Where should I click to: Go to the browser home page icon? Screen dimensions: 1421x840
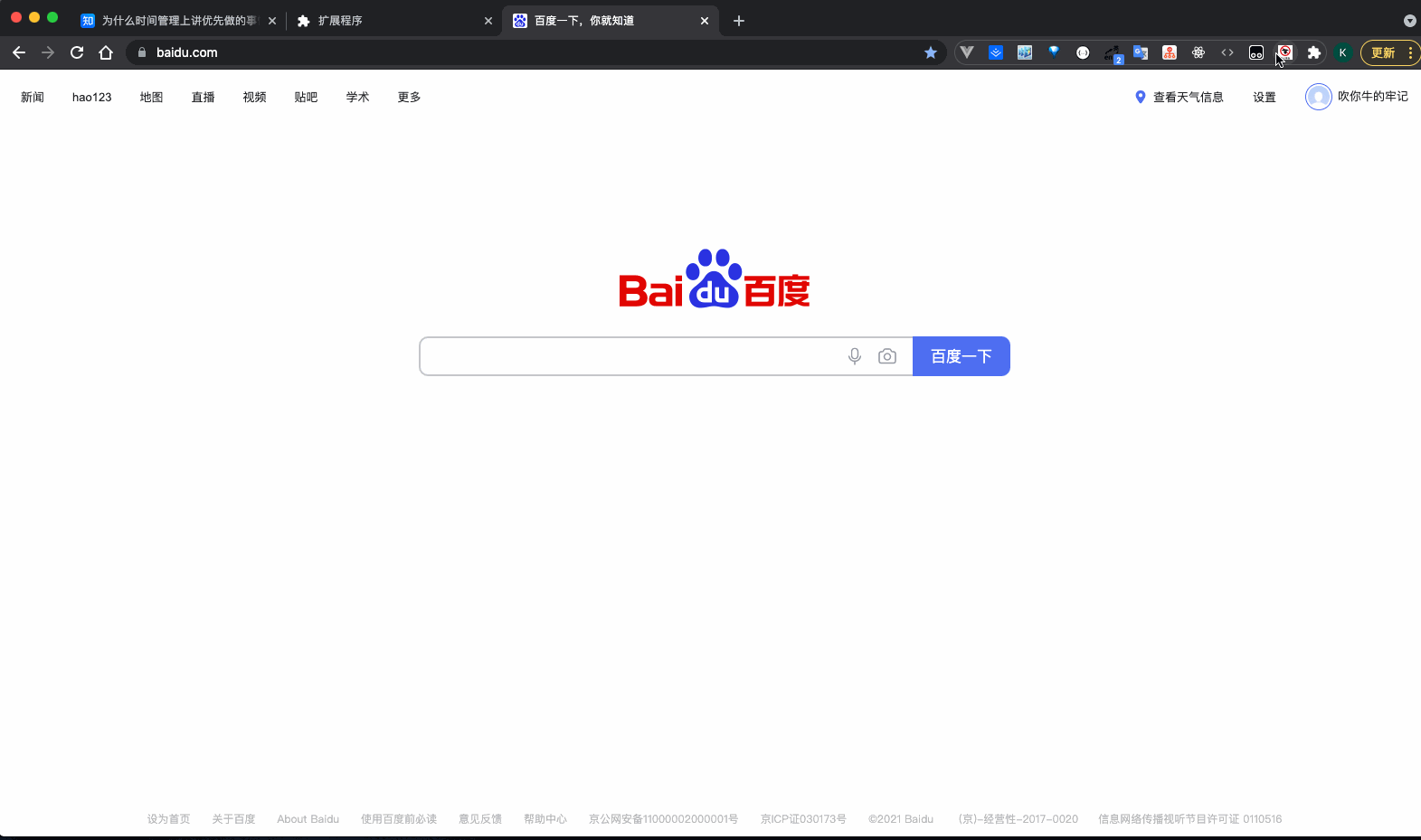click(106, 52)
